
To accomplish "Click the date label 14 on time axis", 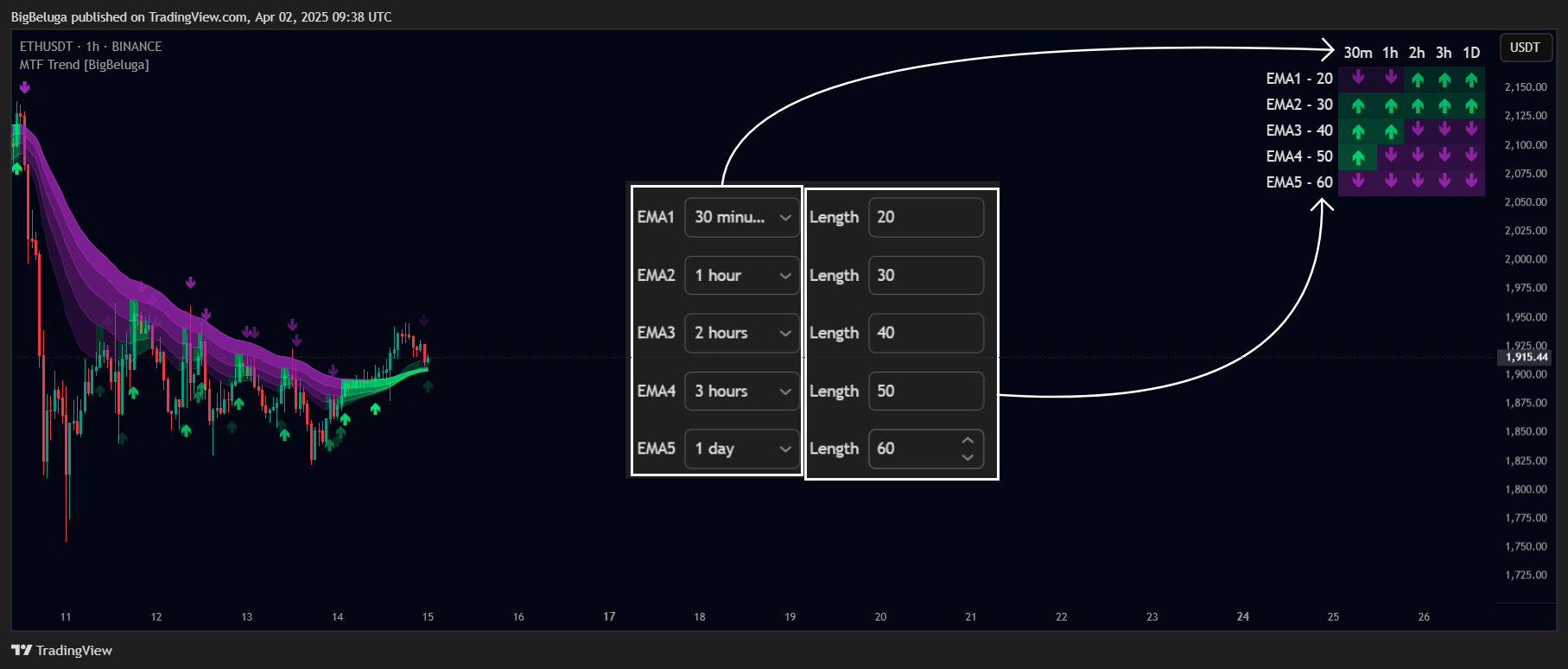I will (x=338, y=617).
